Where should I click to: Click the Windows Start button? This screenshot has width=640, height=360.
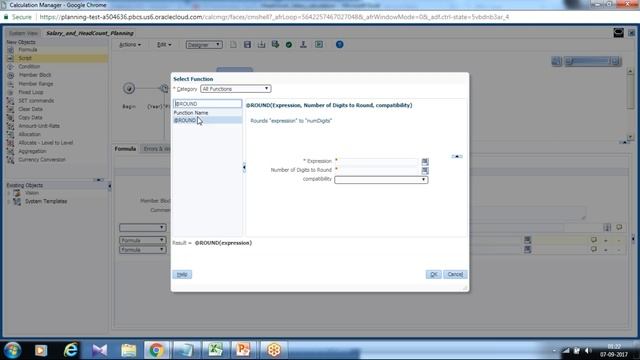click(13, 350)
